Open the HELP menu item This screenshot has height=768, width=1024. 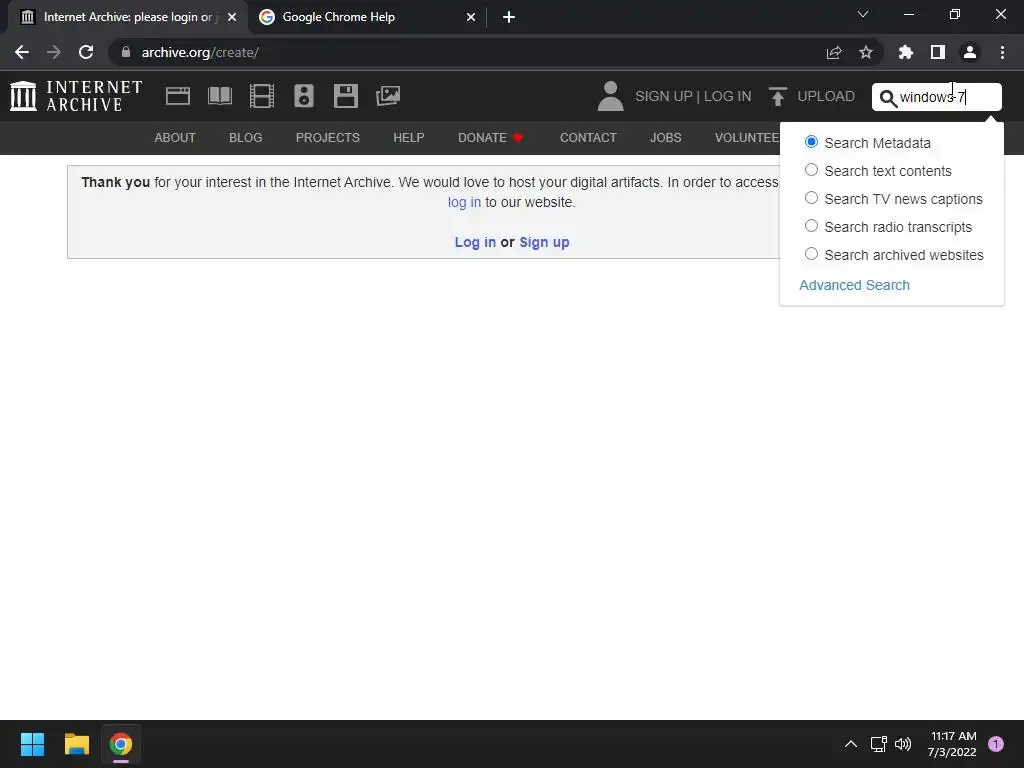pos(409,138)
